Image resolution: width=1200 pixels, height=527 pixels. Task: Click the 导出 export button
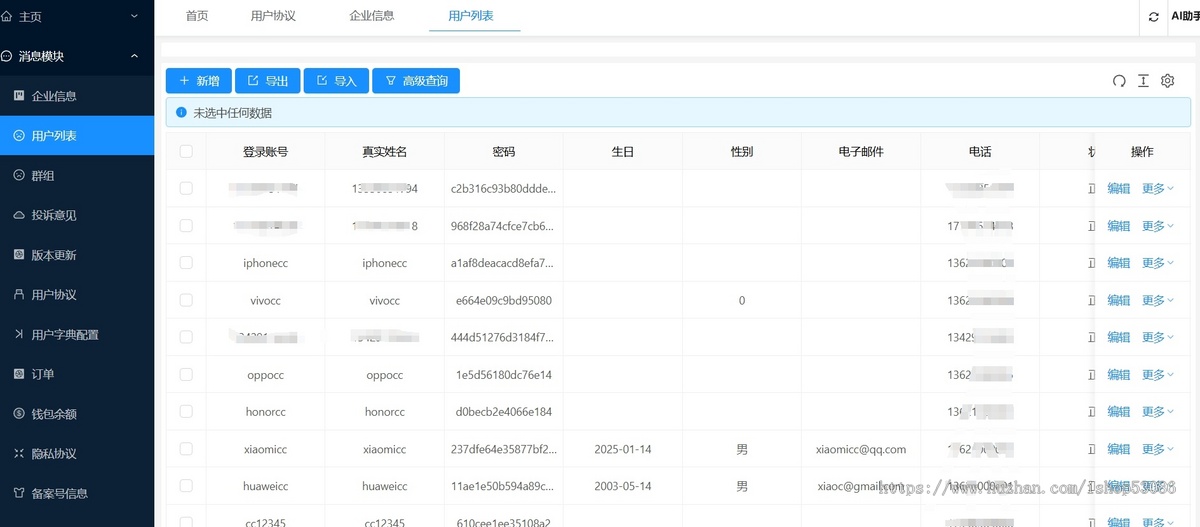pos(267,81)
